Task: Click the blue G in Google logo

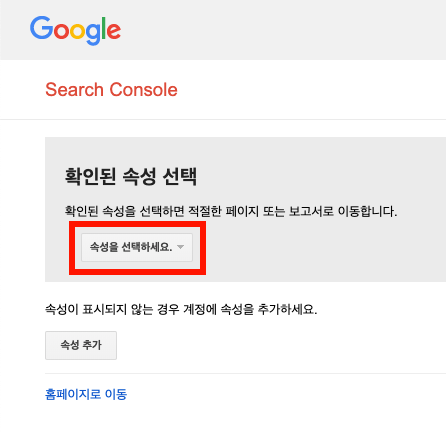Action: click(x=41, y=28)
